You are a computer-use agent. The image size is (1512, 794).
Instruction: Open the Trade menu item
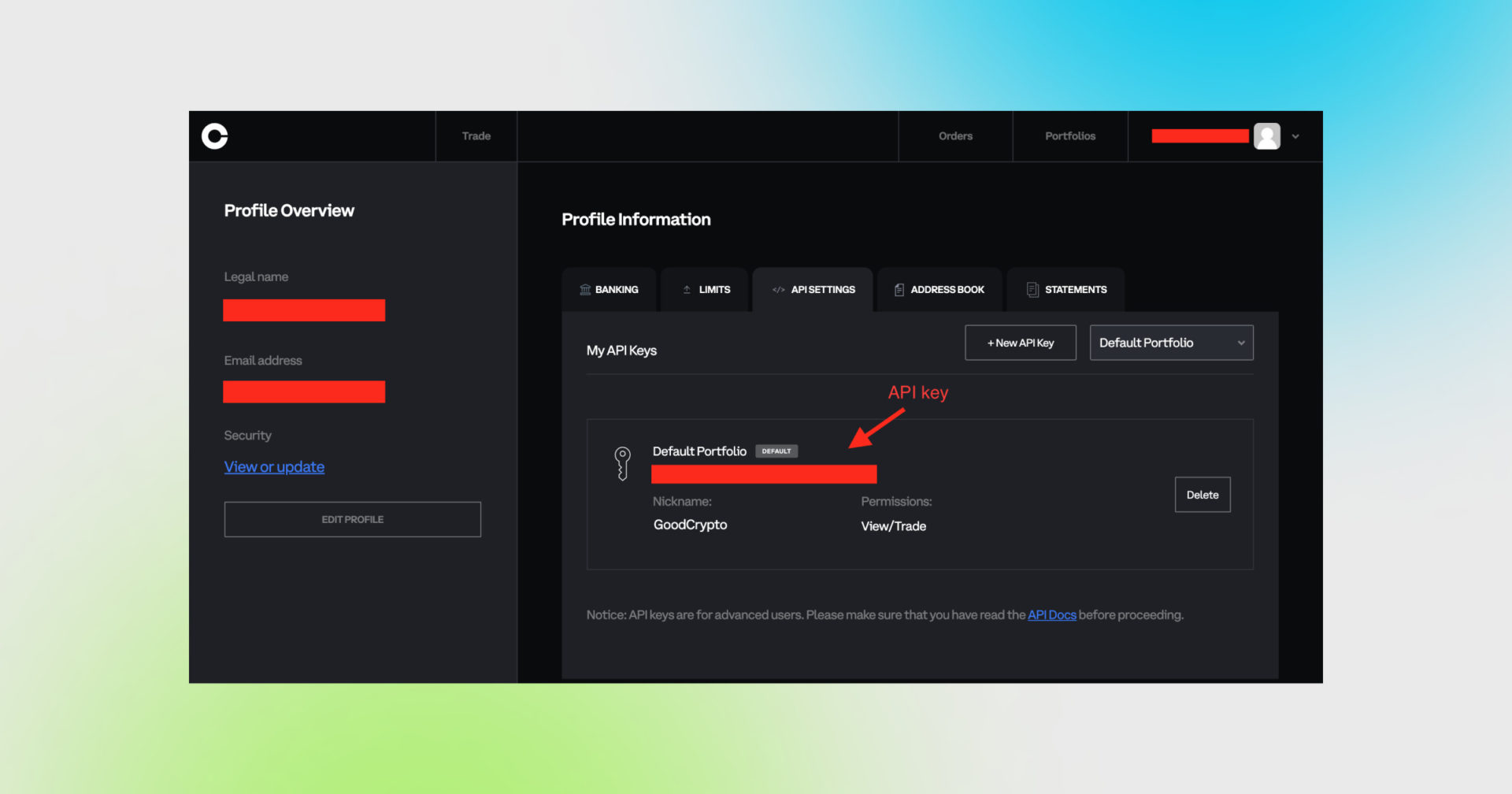(x=476, y=136)
